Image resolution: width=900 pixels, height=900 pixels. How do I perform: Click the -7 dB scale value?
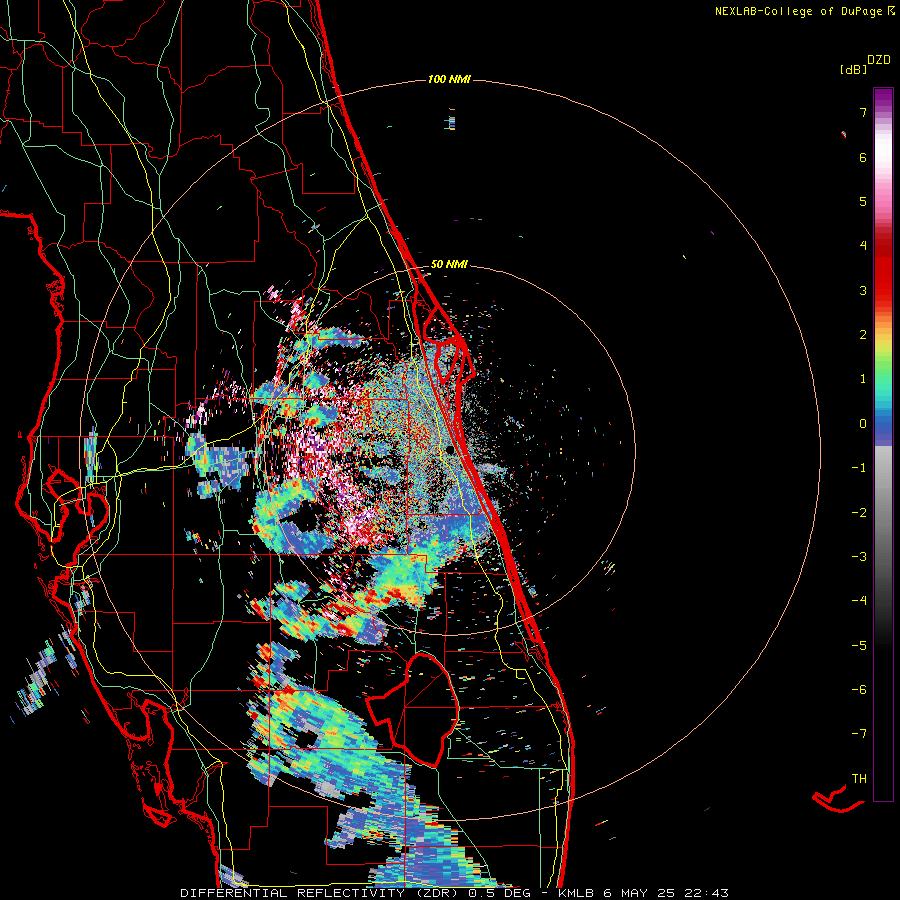(859, 734)
